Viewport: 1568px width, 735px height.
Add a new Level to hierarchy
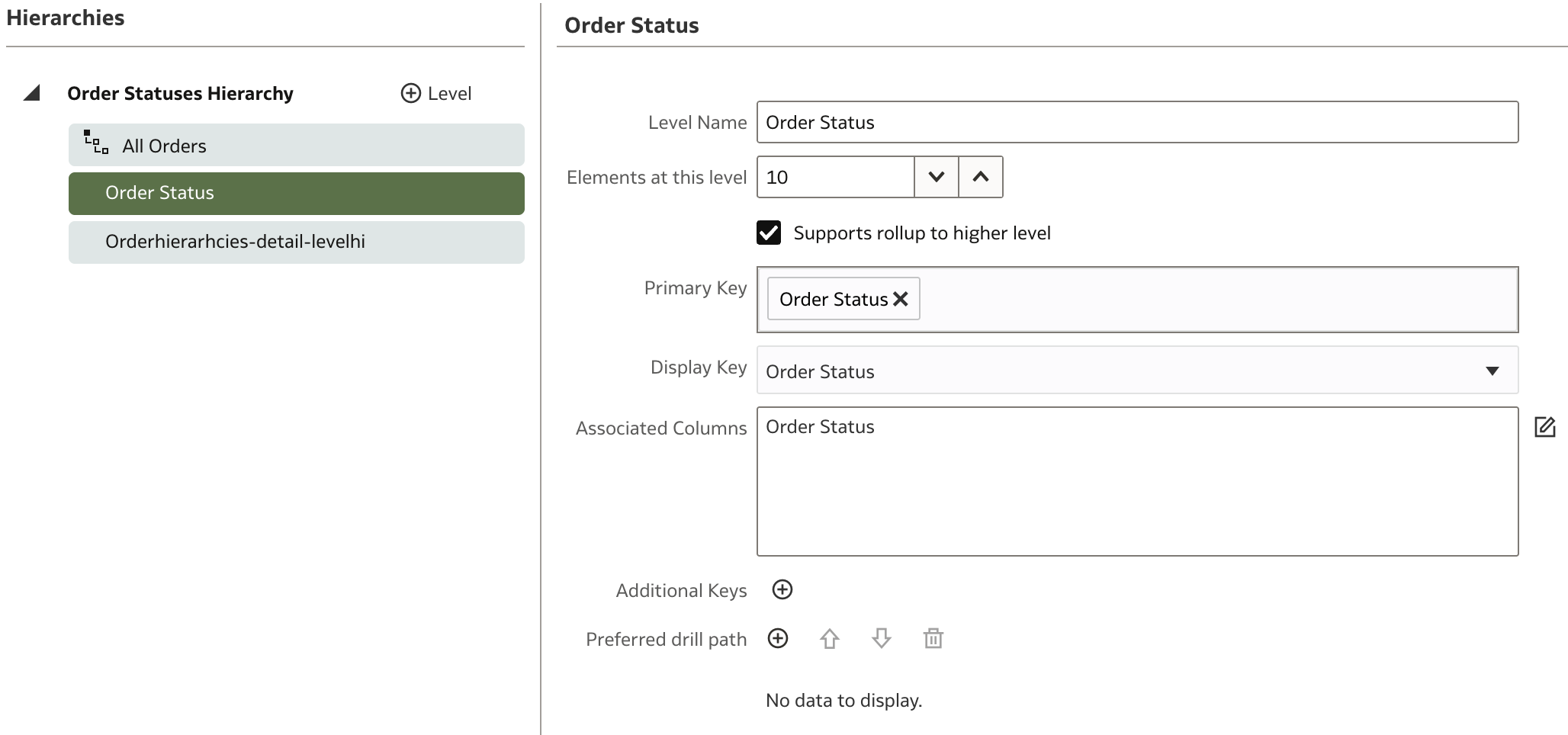pyautogui.click(x=435, y=93)
